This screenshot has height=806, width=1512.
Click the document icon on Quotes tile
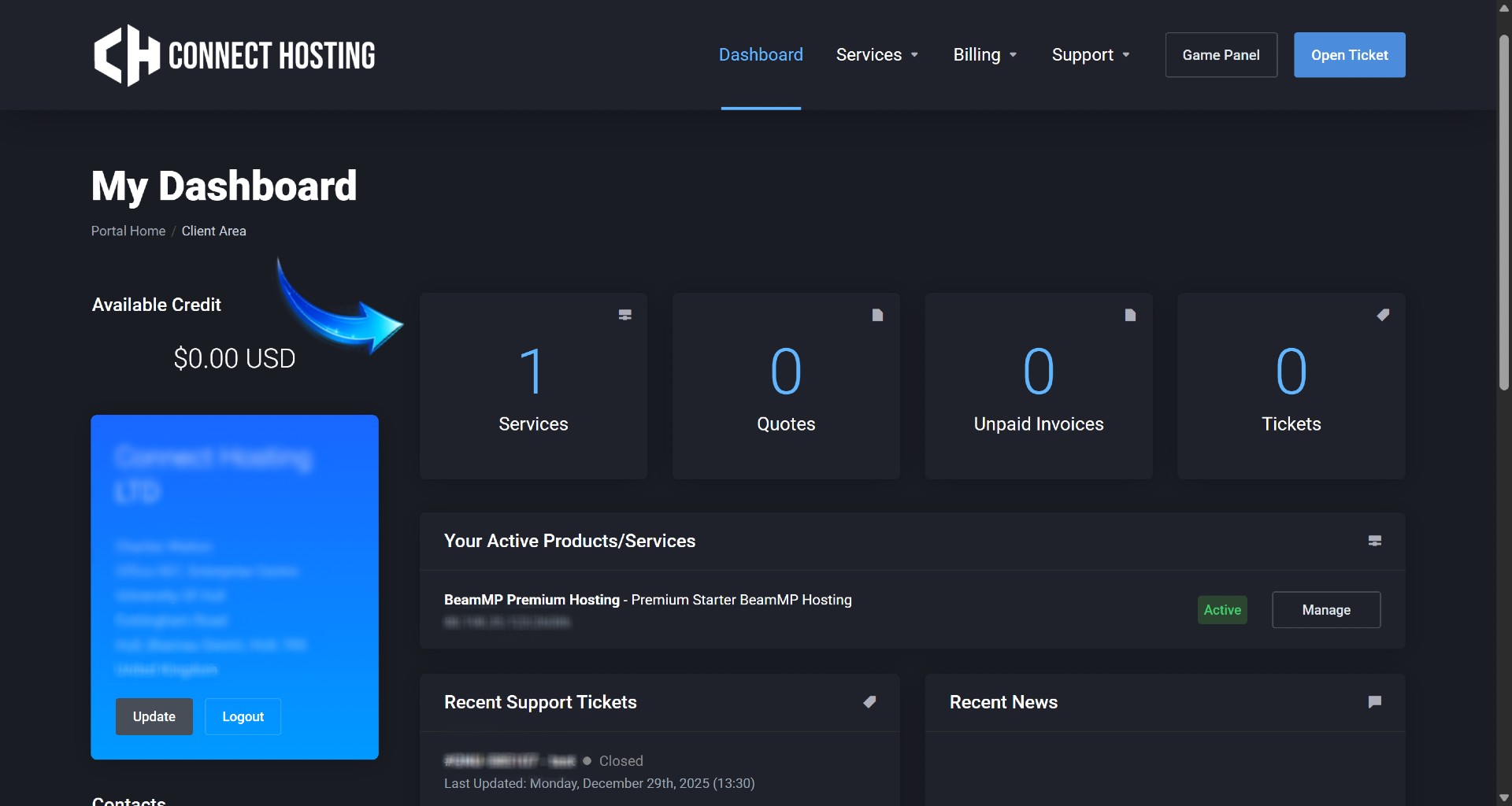[x=877, y=315]
